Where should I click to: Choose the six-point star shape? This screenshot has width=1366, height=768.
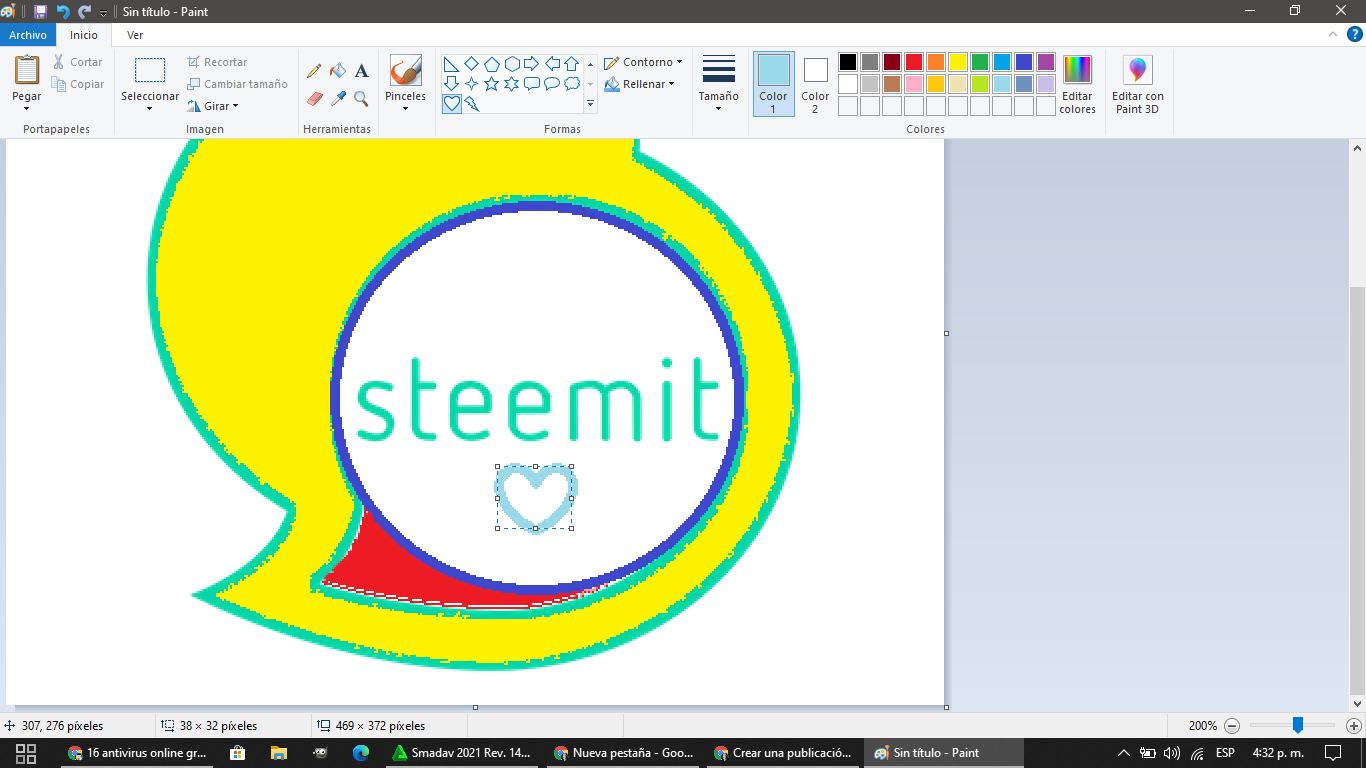coord(511,84)
